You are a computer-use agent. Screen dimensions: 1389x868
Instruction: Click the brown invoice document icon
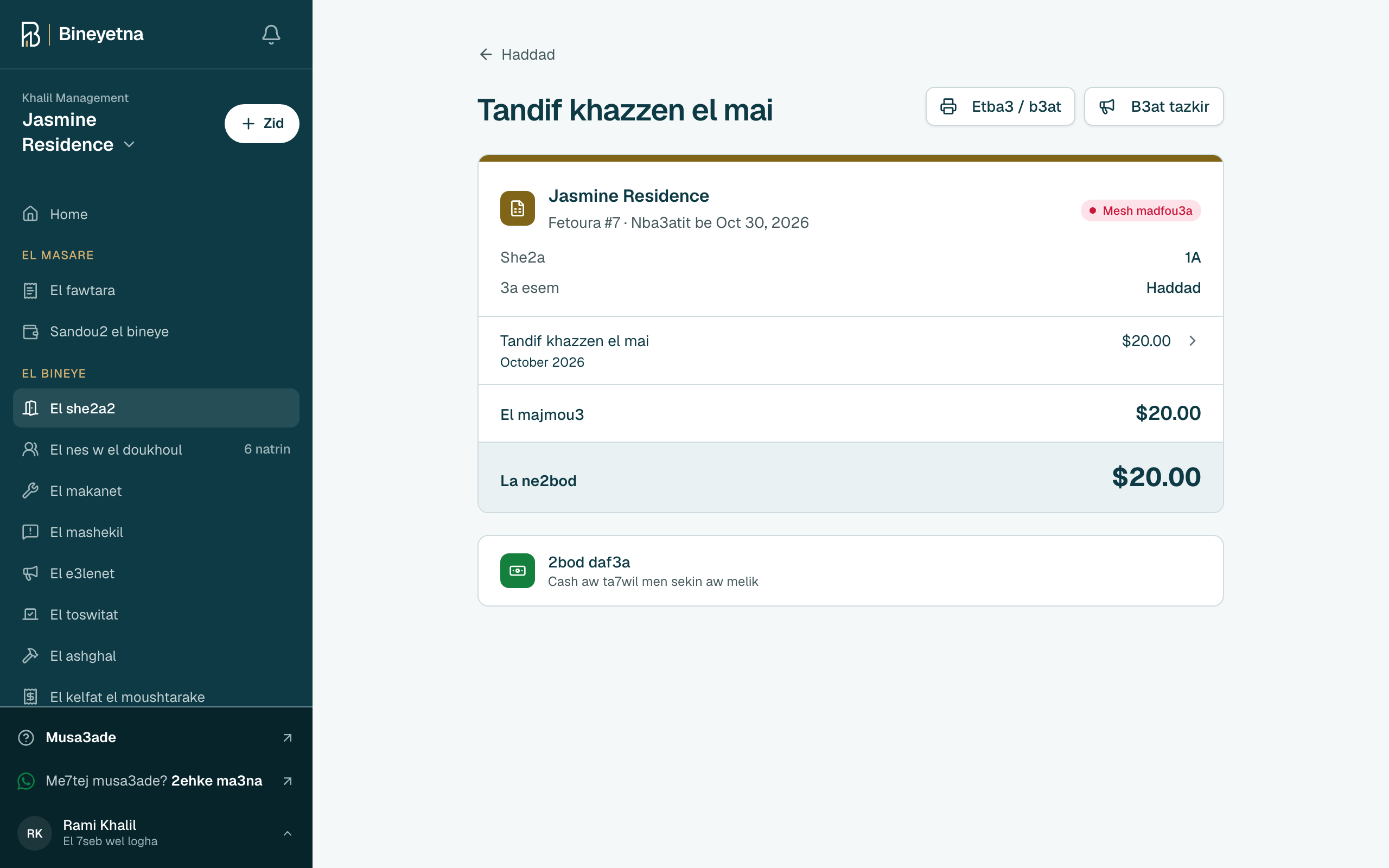click(x=517, y=208)
